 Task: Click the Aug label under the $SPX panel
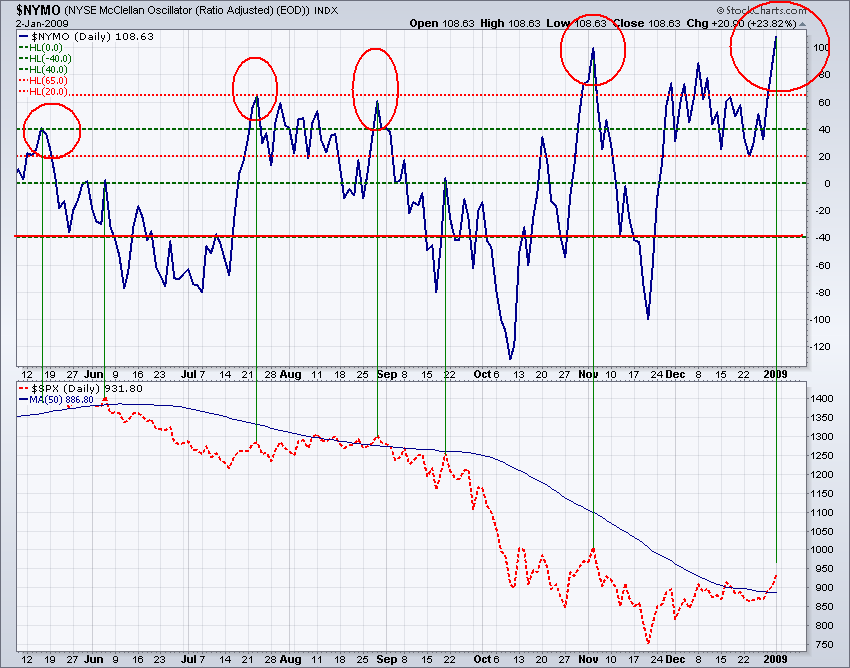click(291, 659)
